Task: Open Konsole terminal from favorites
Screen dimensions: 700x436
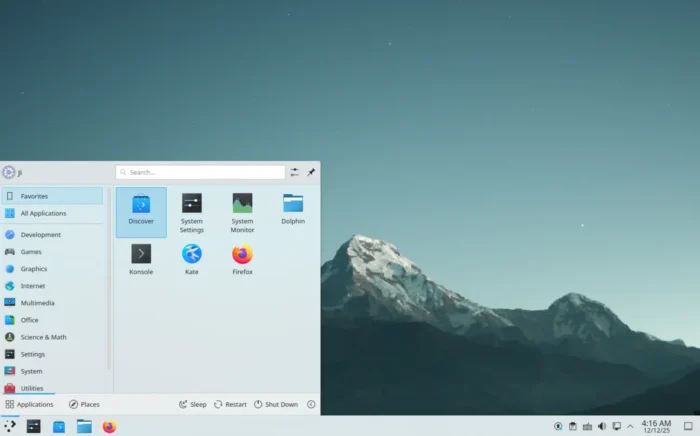Action: 141,259
